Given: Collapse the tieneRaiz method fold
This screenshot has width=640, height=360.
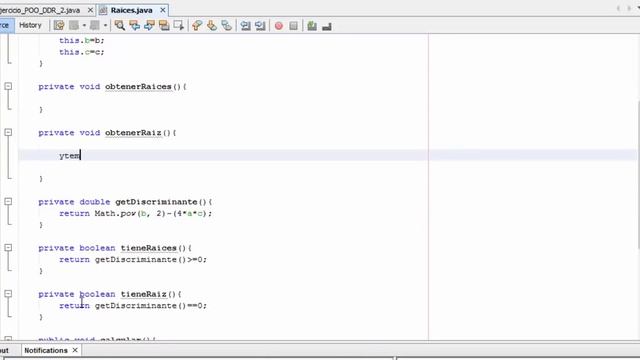Looking at the screenshot, I should [8, 294].
